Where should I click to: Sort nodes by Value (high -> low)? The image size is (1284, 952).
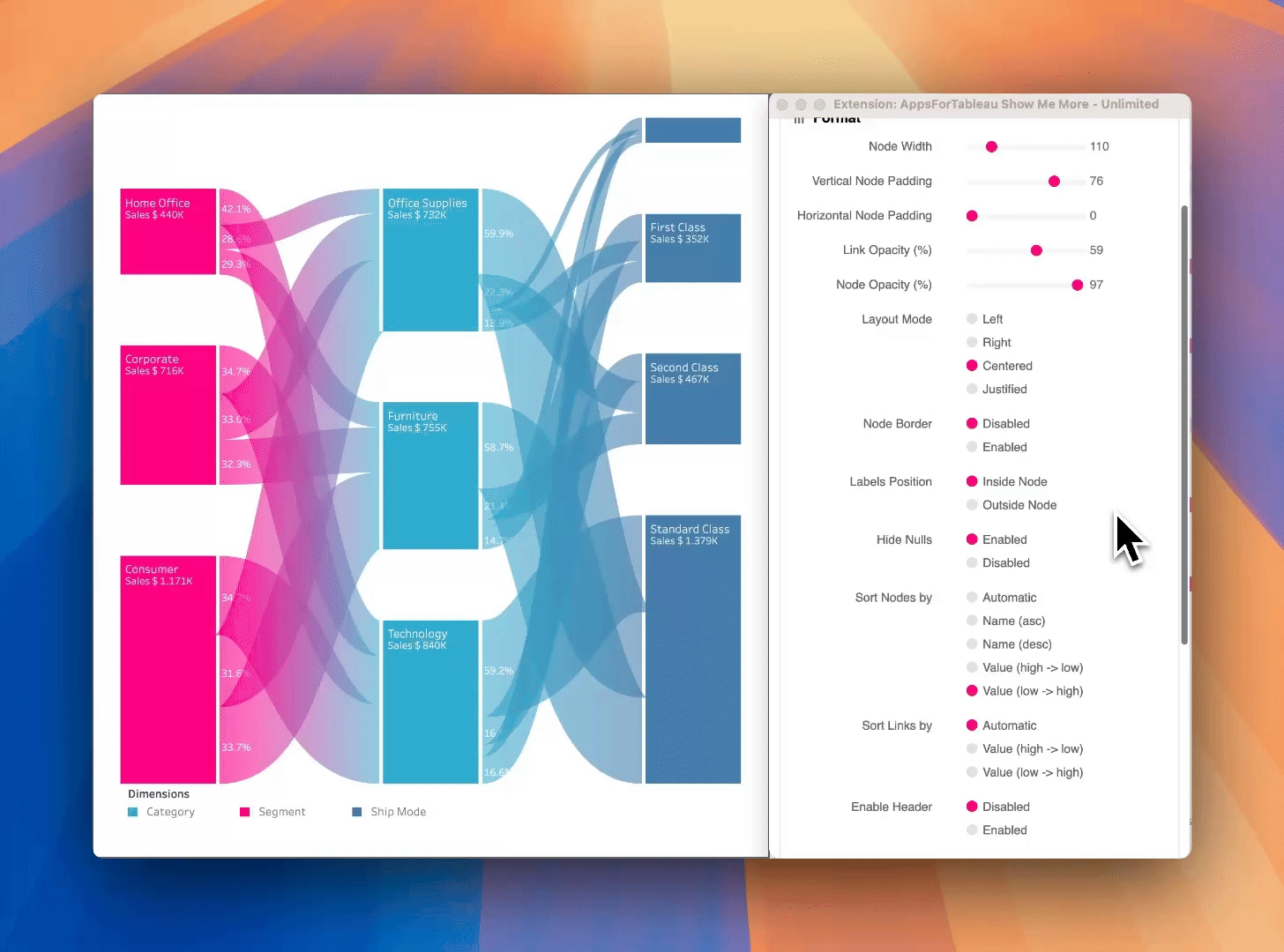click(x=972, y=667)
